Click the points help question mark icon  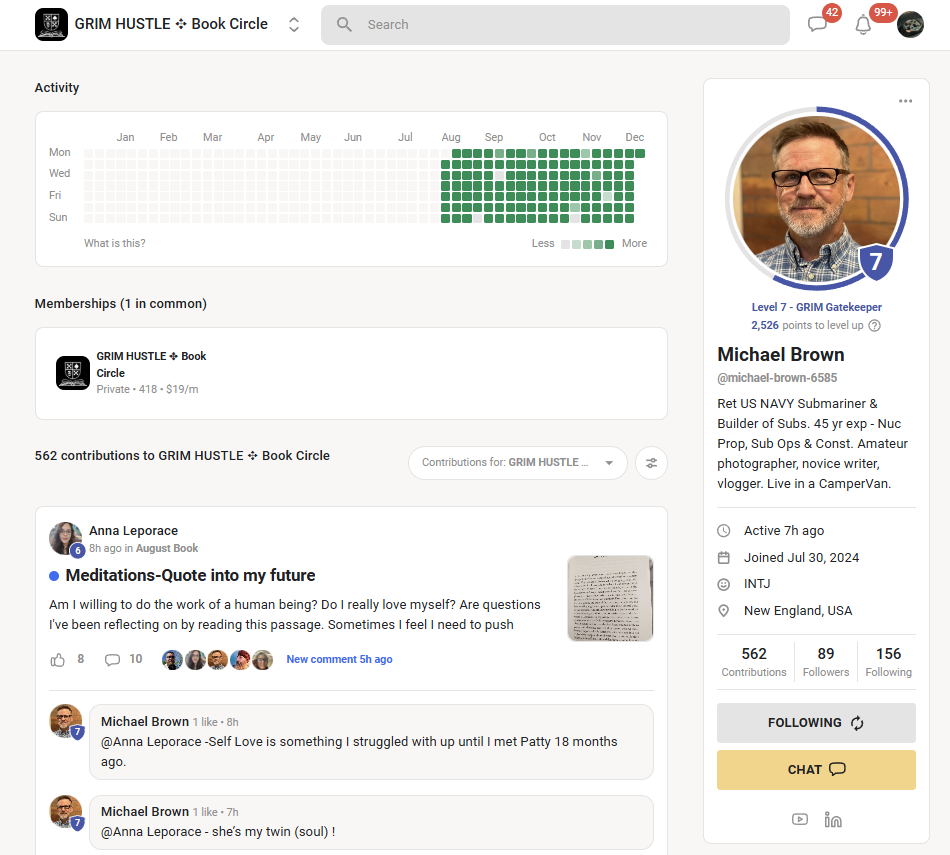(874, 325)
